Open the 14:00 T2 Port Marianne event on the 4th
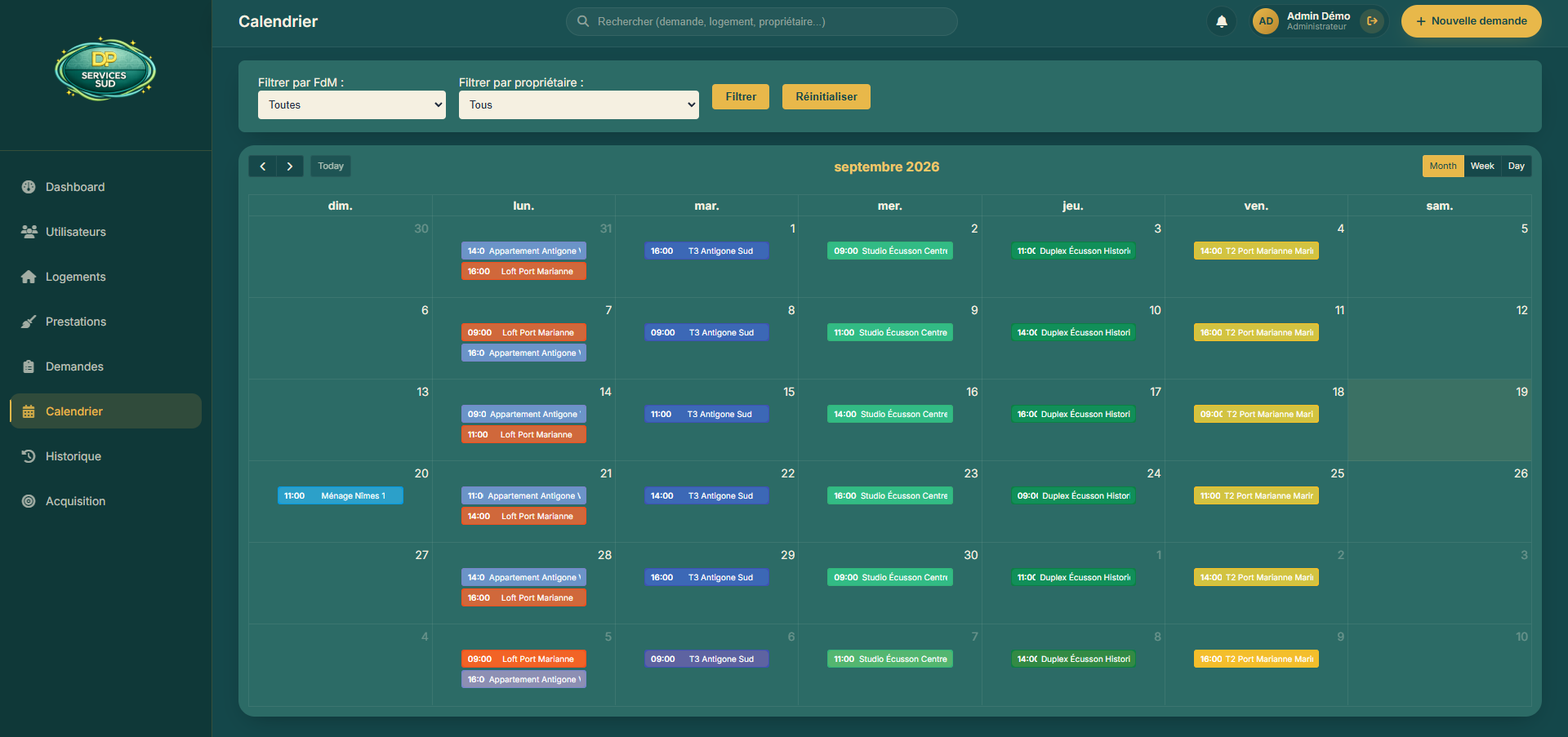1568x737 pixels. coord(1256,251)
